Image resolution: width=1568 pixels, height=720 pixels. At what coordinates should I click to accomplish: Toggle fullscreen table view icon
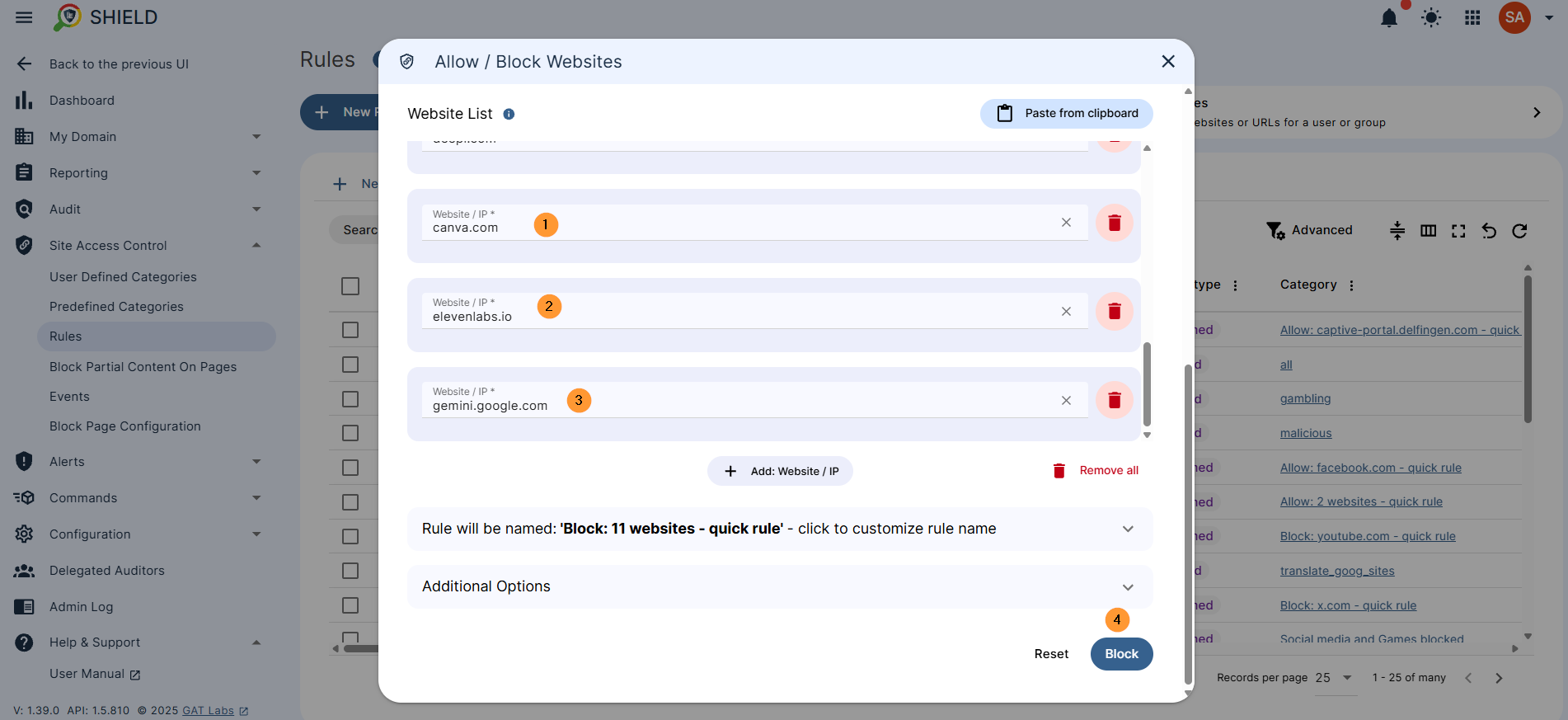1458,231
